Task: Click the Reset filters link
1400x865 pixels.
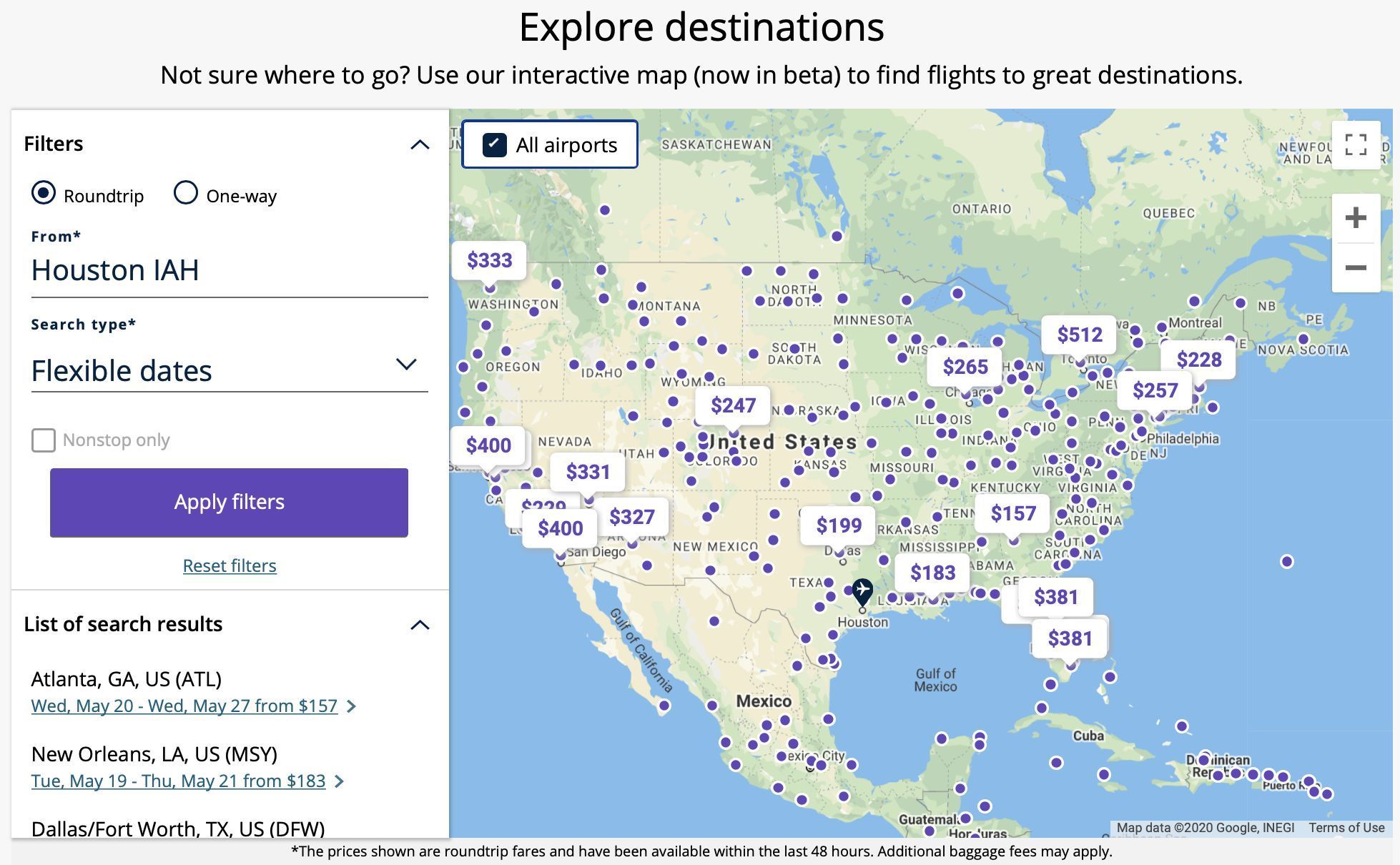Action: tap(230, 565)
